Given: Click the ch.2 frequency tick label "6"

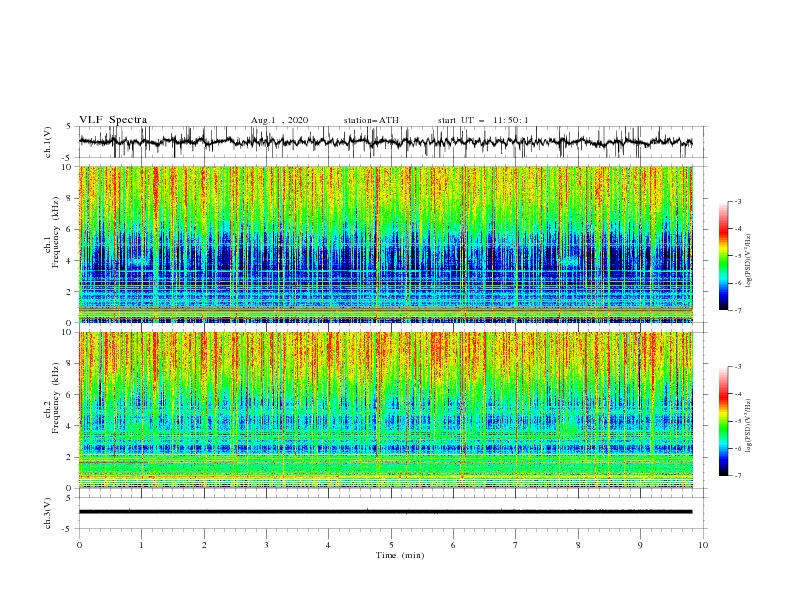Looking at the screenshot, I should (x=69, y=395).
